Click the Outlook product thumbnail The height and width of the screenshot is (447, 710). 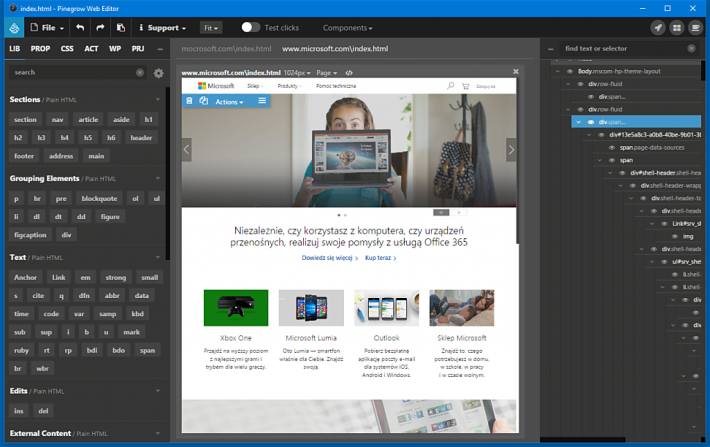(x=387, y=308)
